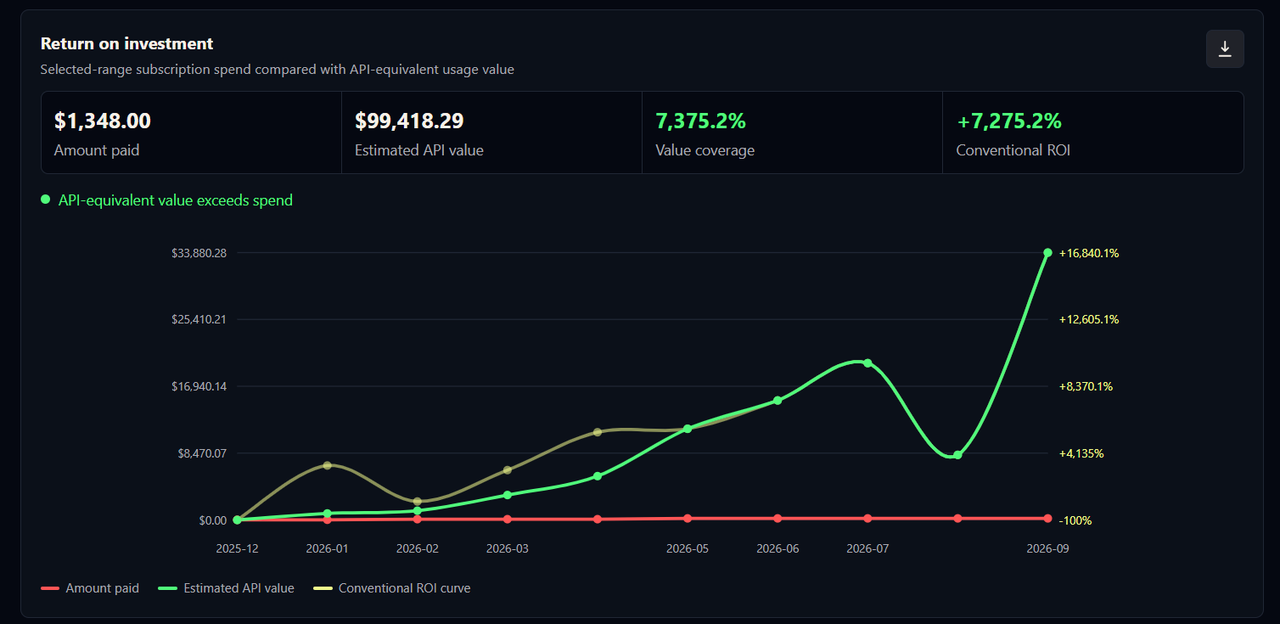The width and height of the screenshot is (1280, 624).
Task: Click the red Amount paid point at 2026-03
Action: coord(507,519)
